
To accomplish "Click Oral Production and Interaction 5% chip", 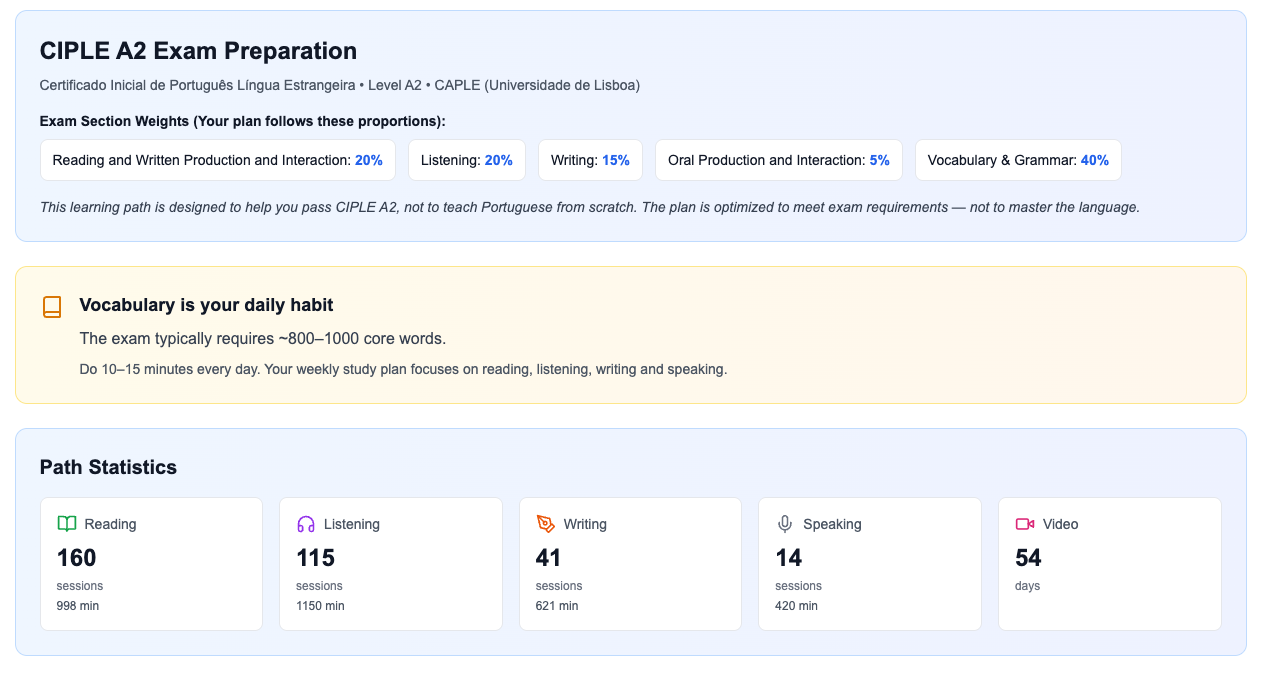I will (778, 160).
